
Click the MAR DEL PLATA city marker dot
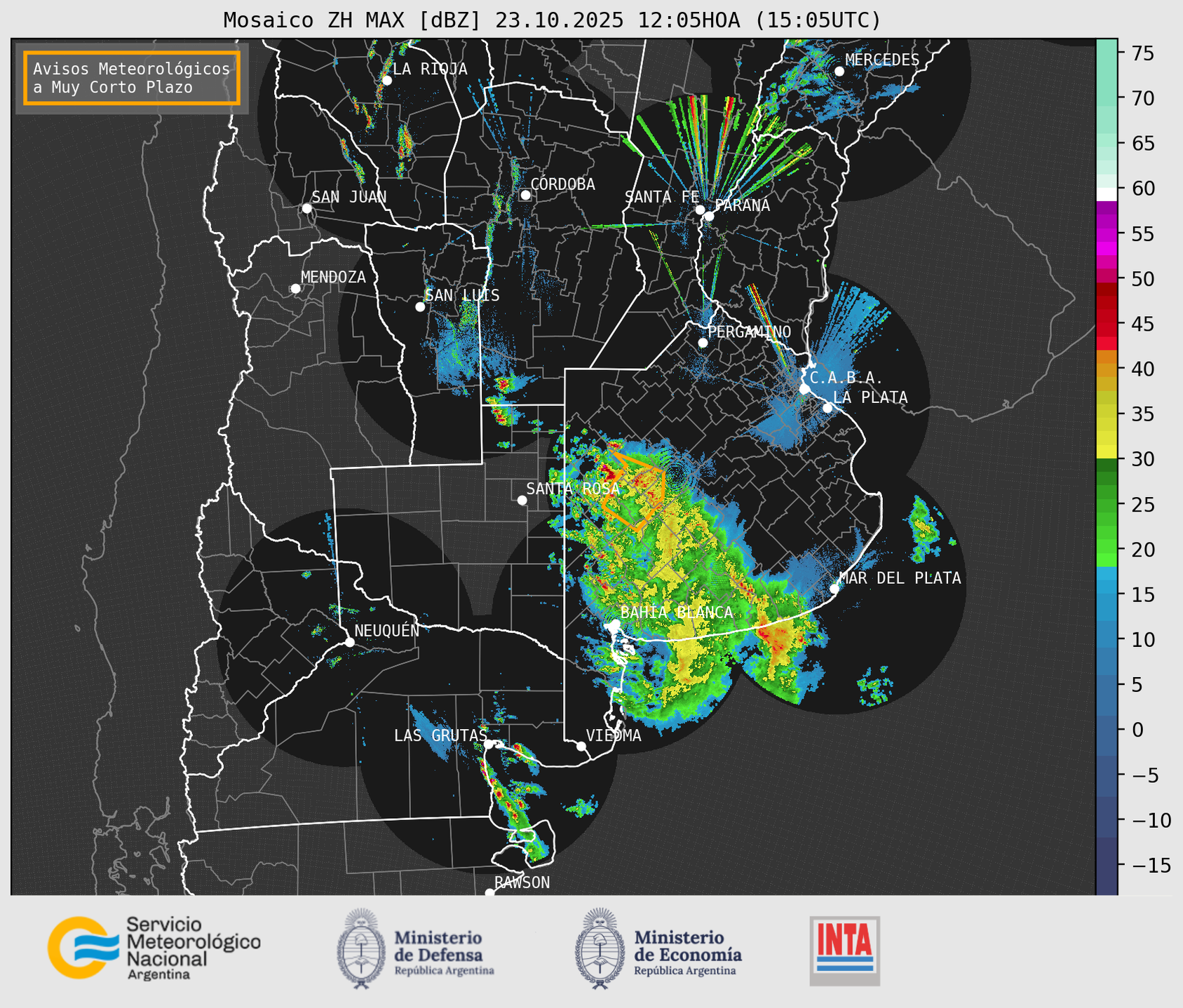point(834,589)
